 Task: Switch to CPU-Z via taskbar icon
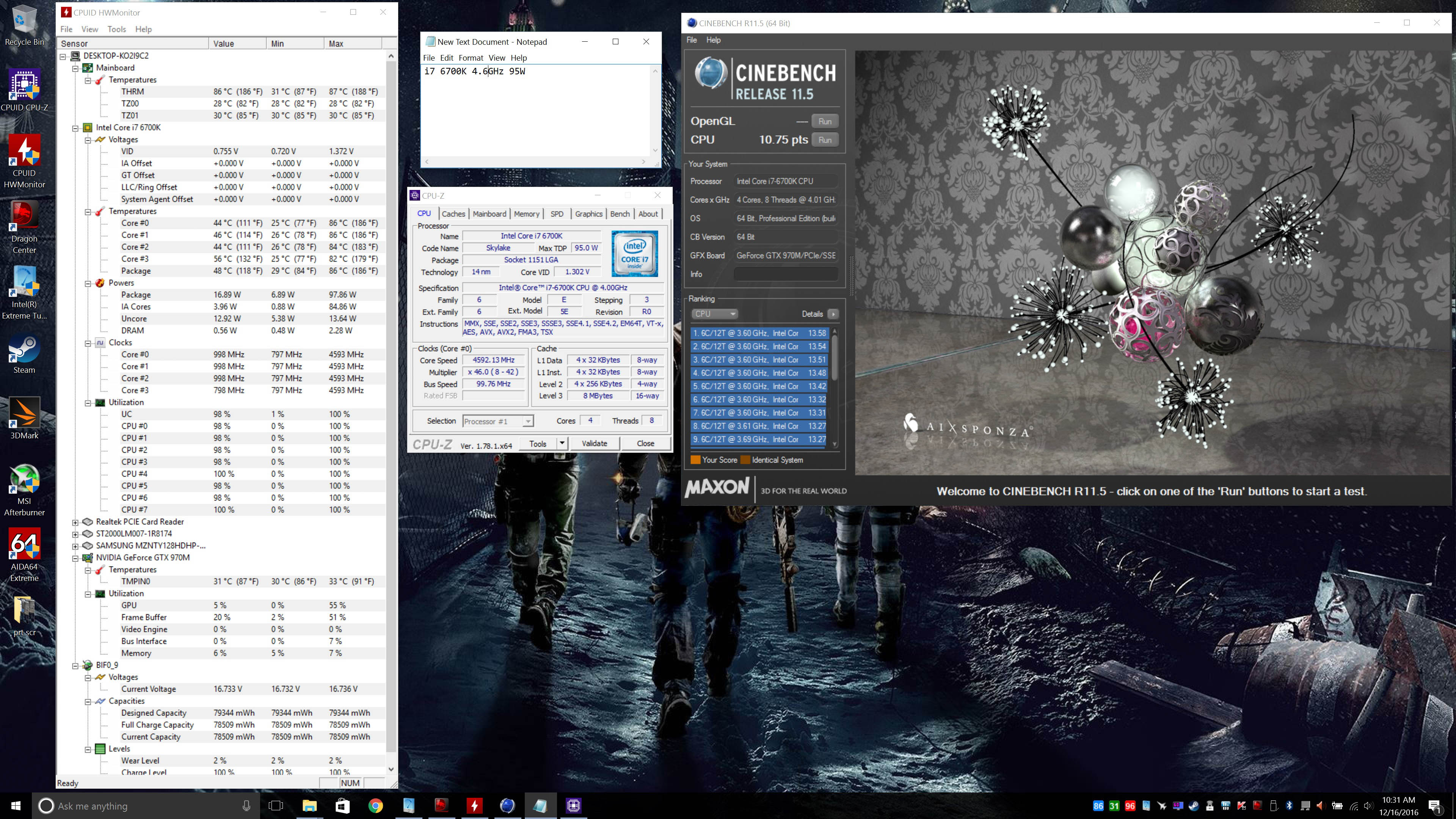coord(573,805)
